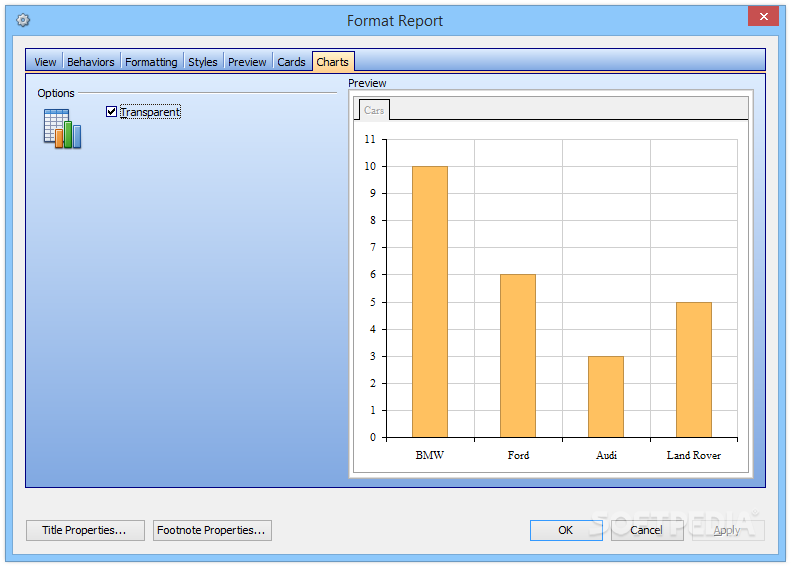791x567 pixels.
Task: Open the Behaviors tab
Action: tap(91, 62)
